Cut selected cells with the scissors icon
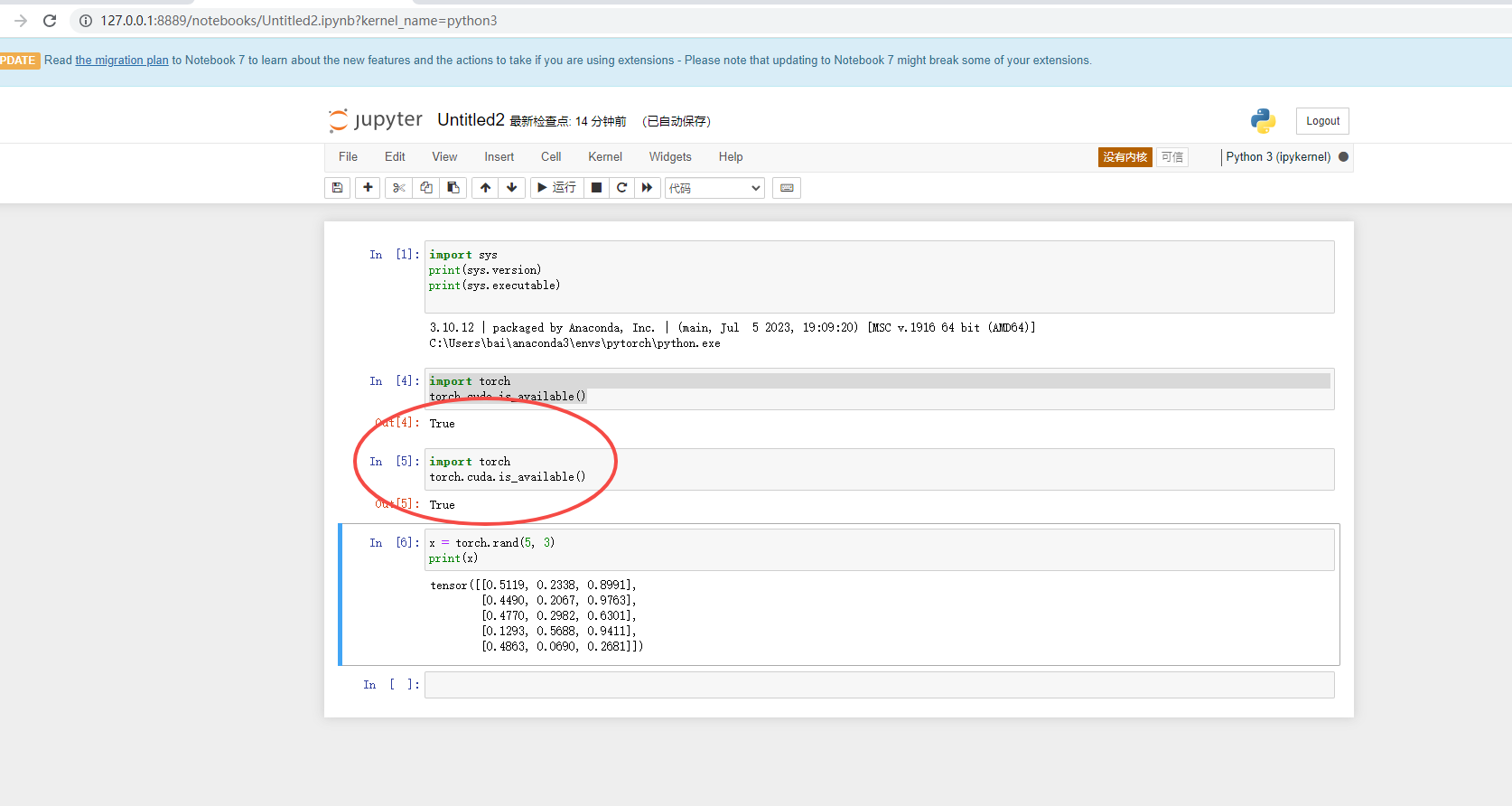1512x806 pixels. 398,188
